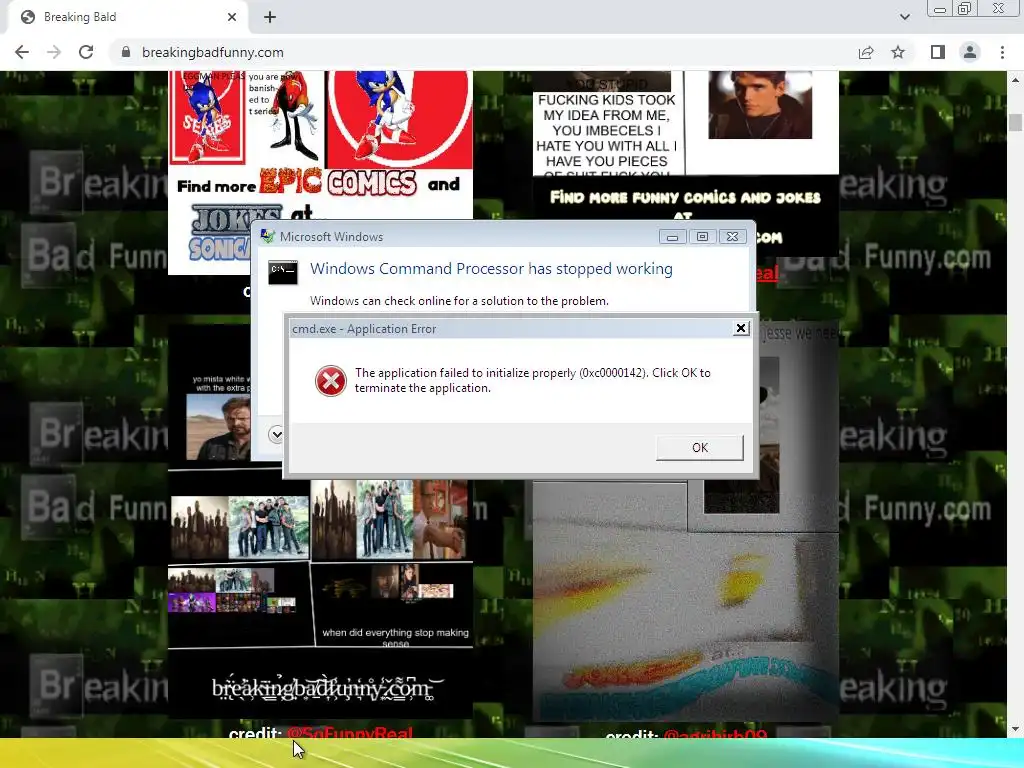Screen dimensions: 1024x768
Task: Bookmark this page with the star
Action: coord(898,52)
